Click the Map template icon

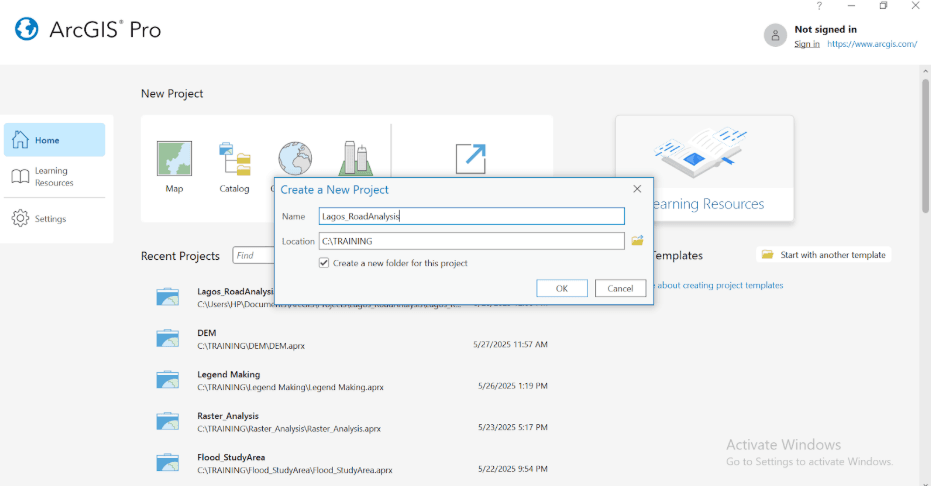(x=174, y=158)
